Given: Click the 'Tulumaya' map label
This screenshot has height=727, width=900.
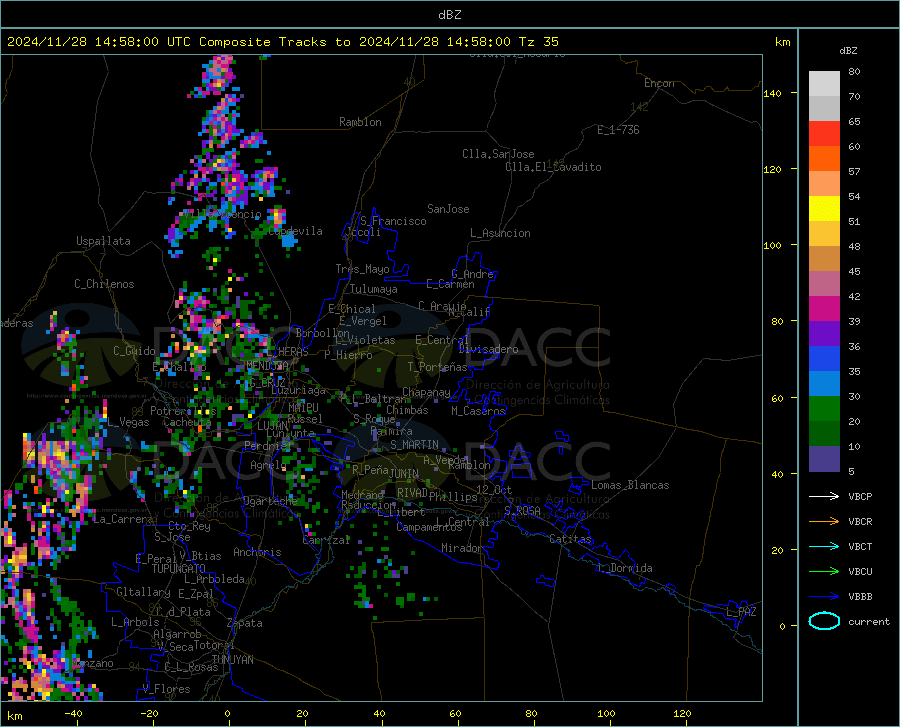Looking at the screenshot, I should (374, 289).
